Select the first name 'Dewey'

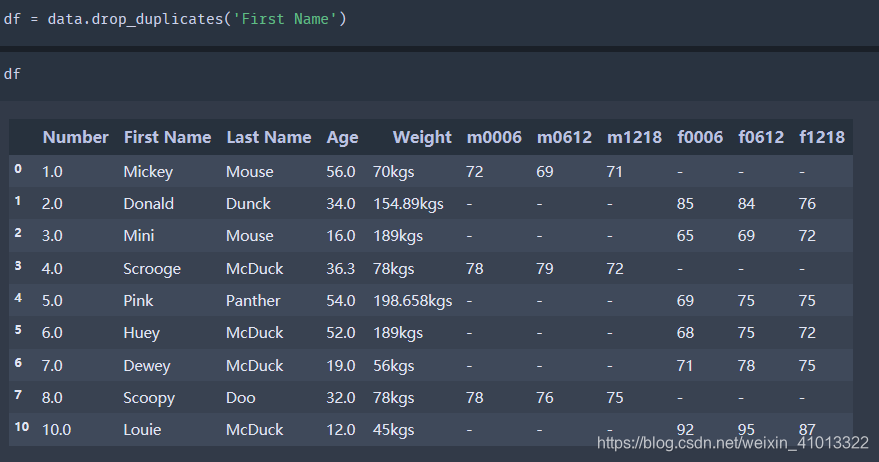(x=146, y=366)
